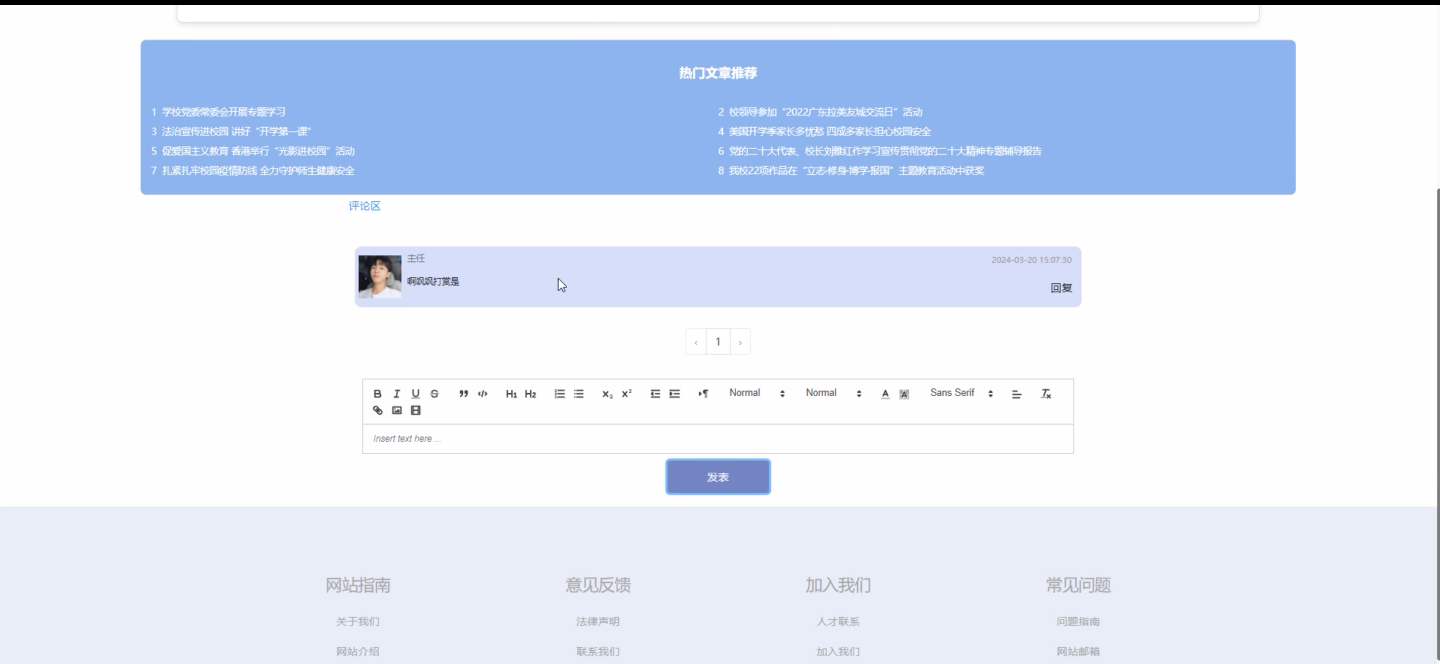This screenshot has width=1440, height=664.
Task: Toggle the bullet list format
Action: pyautogui.click(x=577, y=392)
